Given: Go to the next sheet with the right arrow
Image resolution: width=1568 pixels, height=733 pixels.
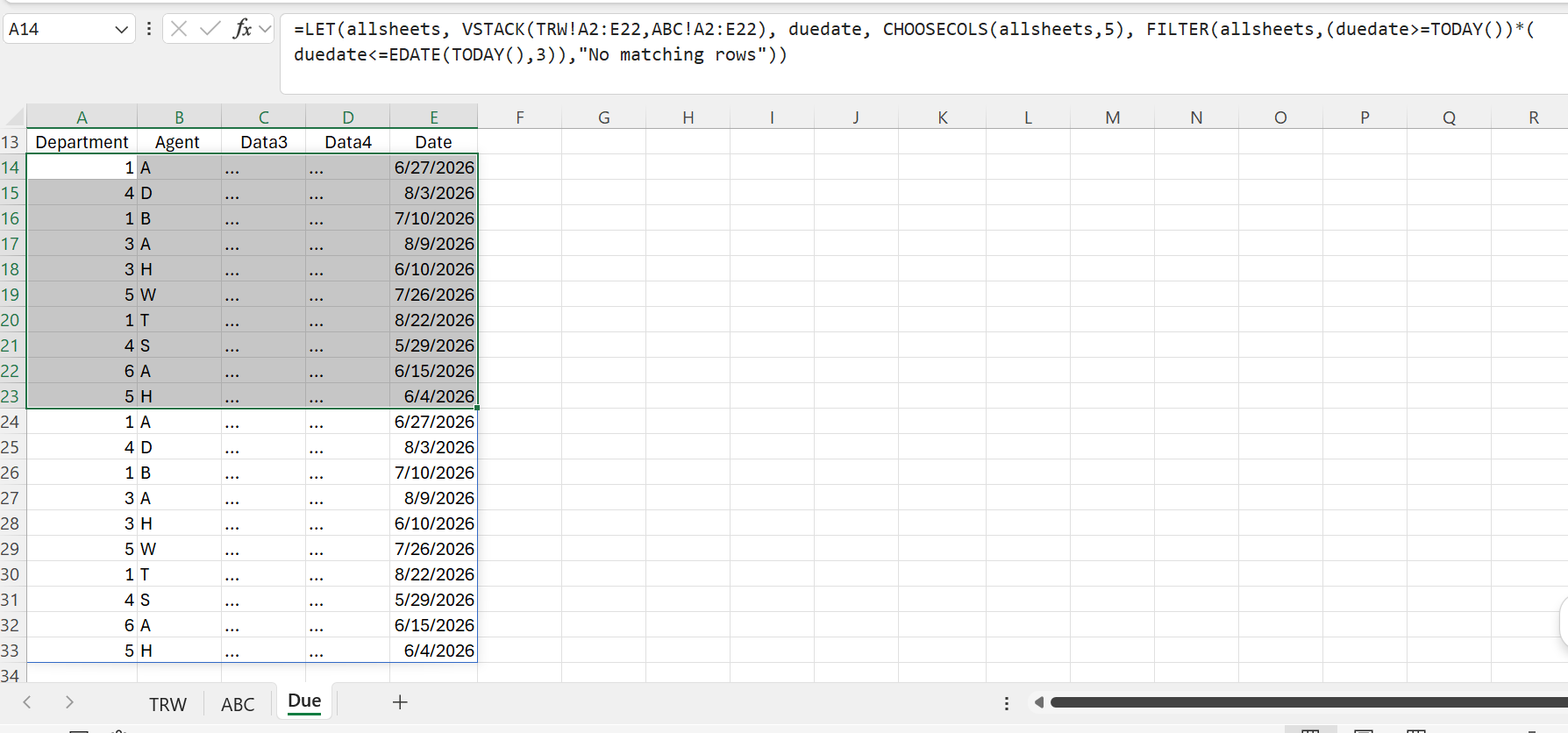Looking at the screenshot, I should tap(69, 702).
